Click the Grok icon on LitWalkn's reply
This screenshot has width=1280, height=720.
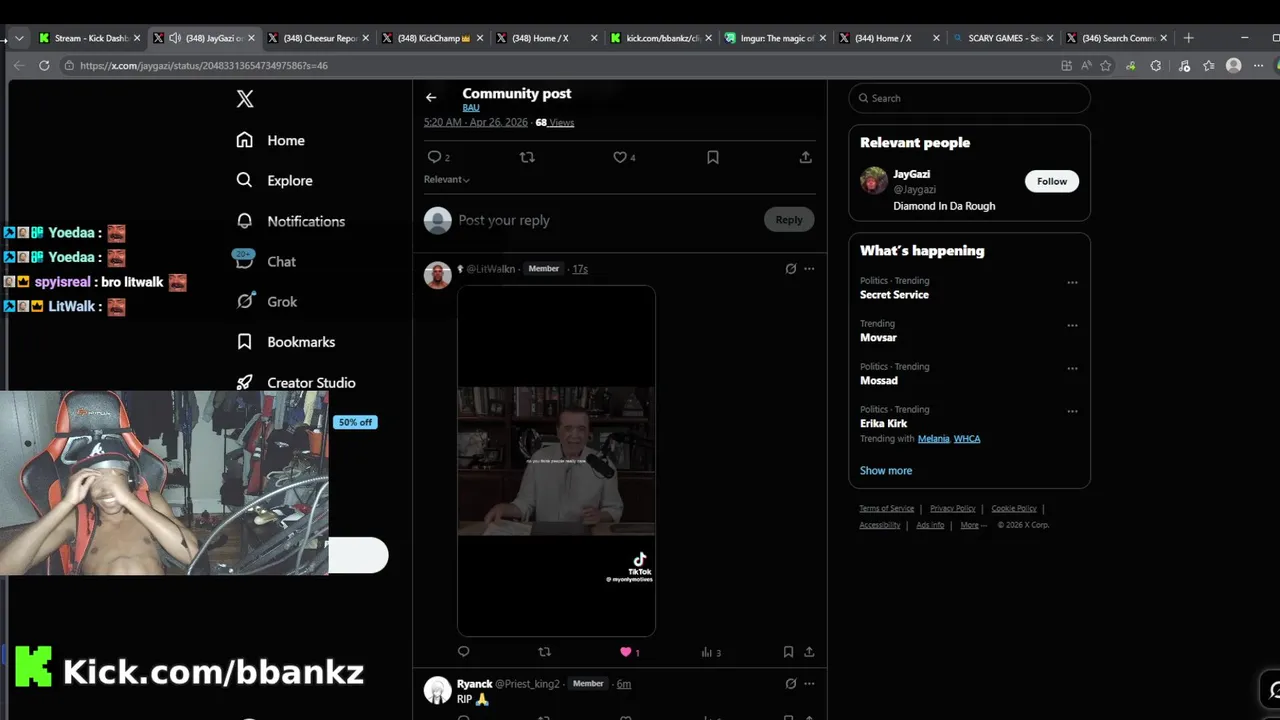click(x=790, y=268)
